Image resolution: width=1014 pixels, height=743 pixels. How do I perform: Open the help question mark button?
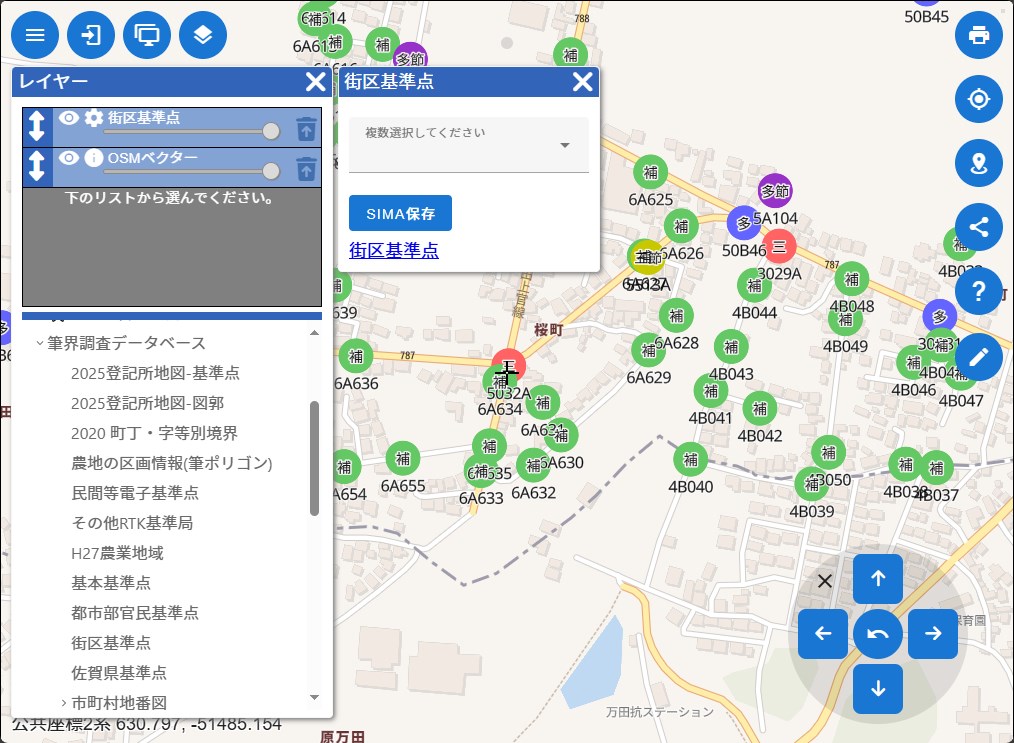pyautogui.click(x=978, y=291)
